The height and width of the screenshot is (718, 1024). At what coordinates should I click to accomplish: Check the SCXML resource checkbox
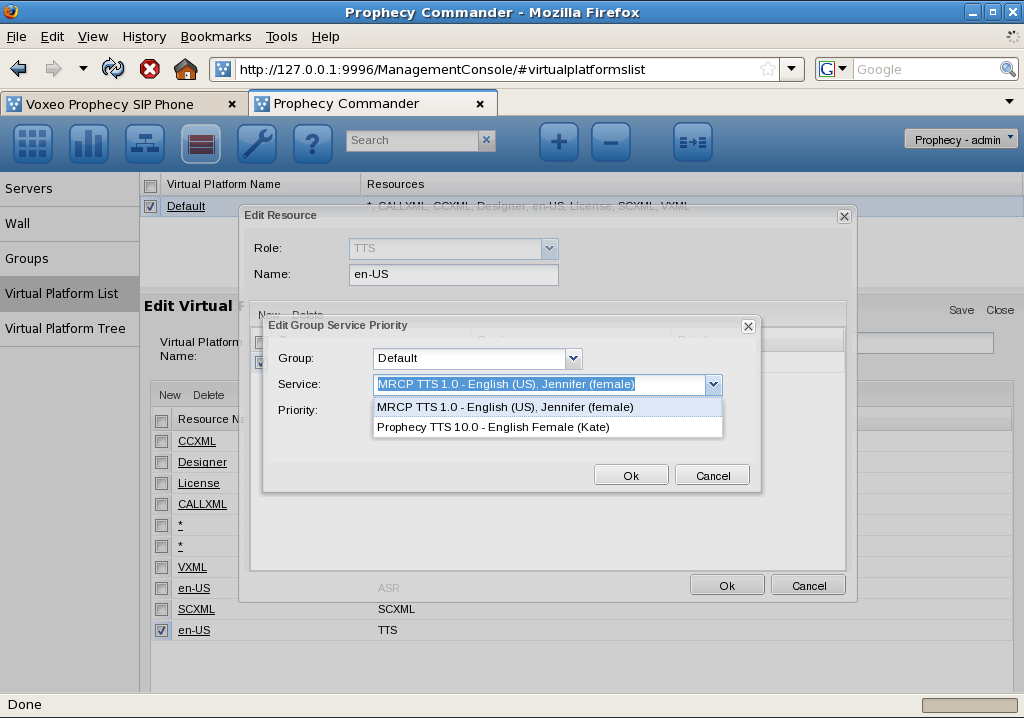click(x=161, y=610)
